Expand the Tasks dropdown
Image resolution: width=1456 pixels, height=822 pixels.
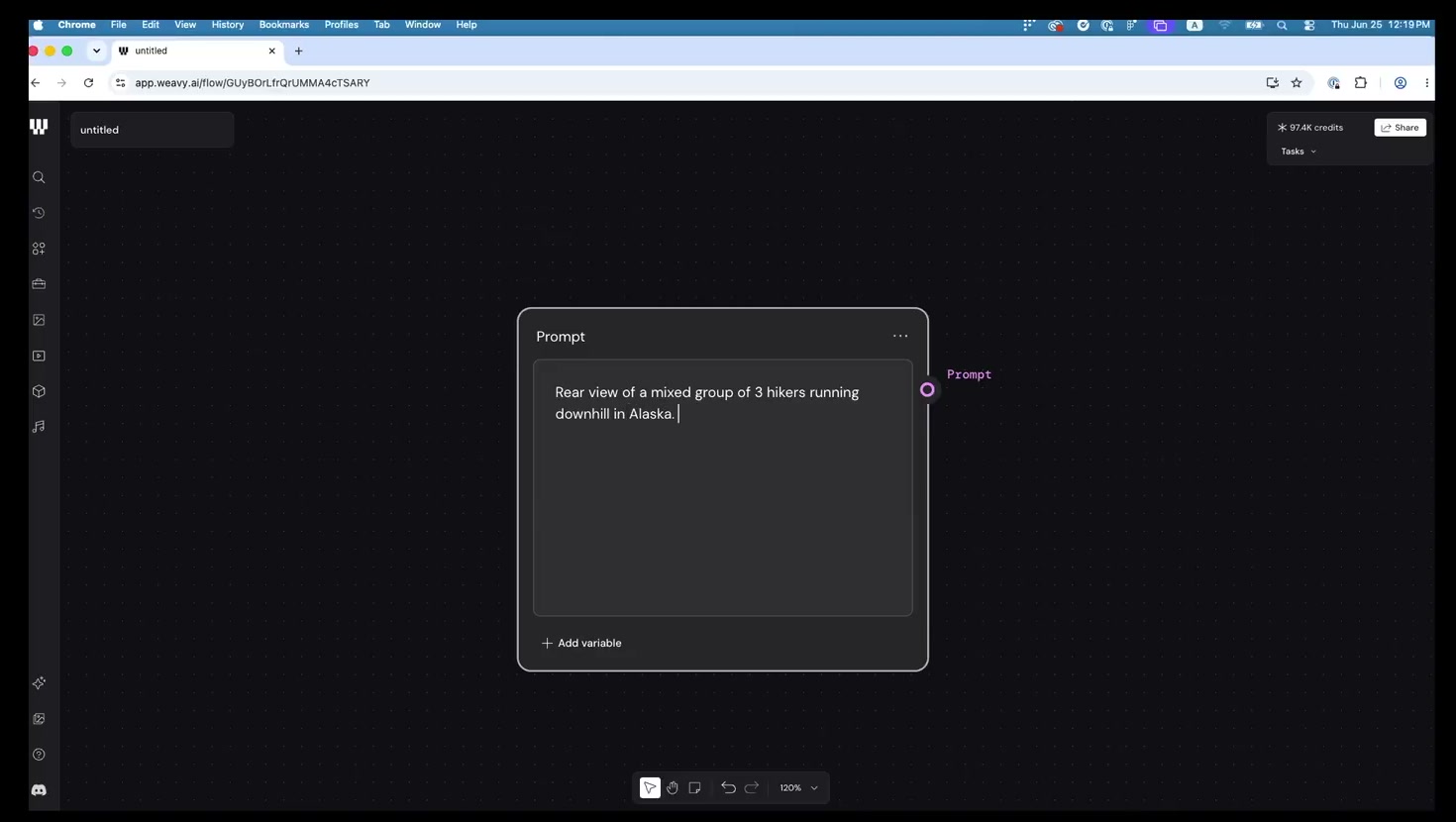pos(1299,152)
